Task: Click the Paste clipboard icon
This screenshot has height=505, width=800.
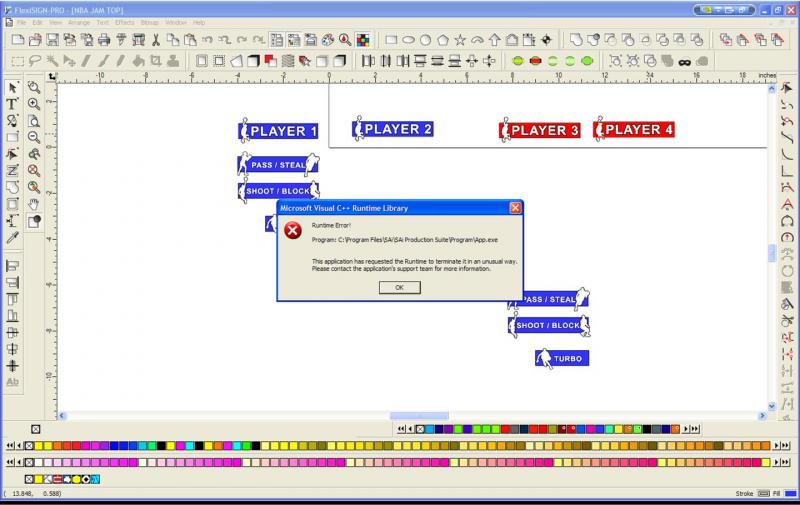Action: [x=190, y=40]
